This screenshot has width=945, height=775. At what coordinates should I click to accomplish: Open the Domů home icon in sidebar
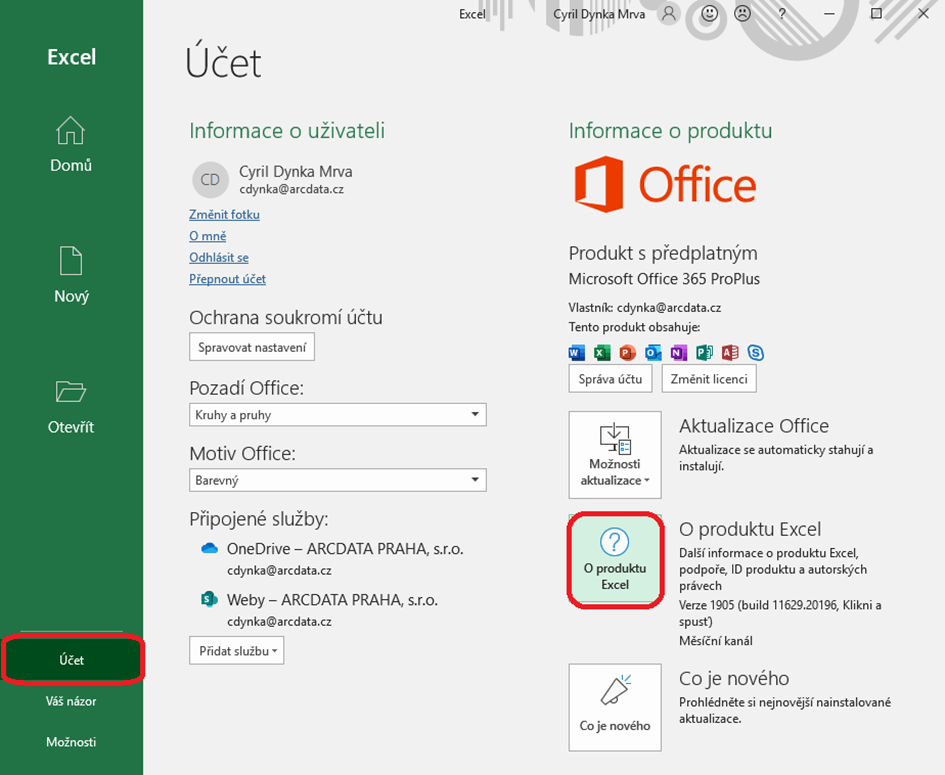click(71, 131)
